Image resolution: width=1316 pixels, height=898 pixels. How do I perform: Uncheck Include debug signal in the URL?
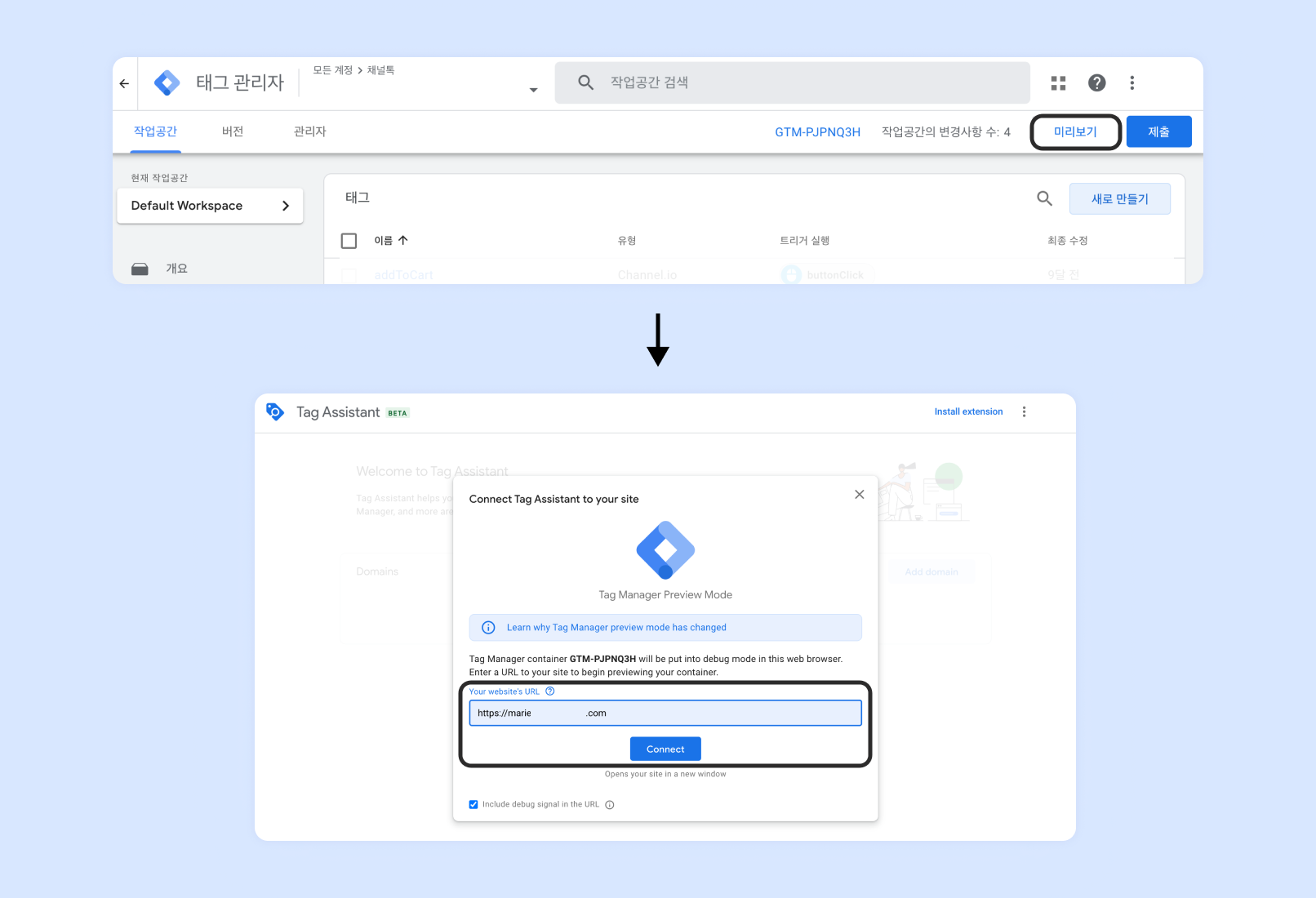pyautogui.click(x=473, y=804)
